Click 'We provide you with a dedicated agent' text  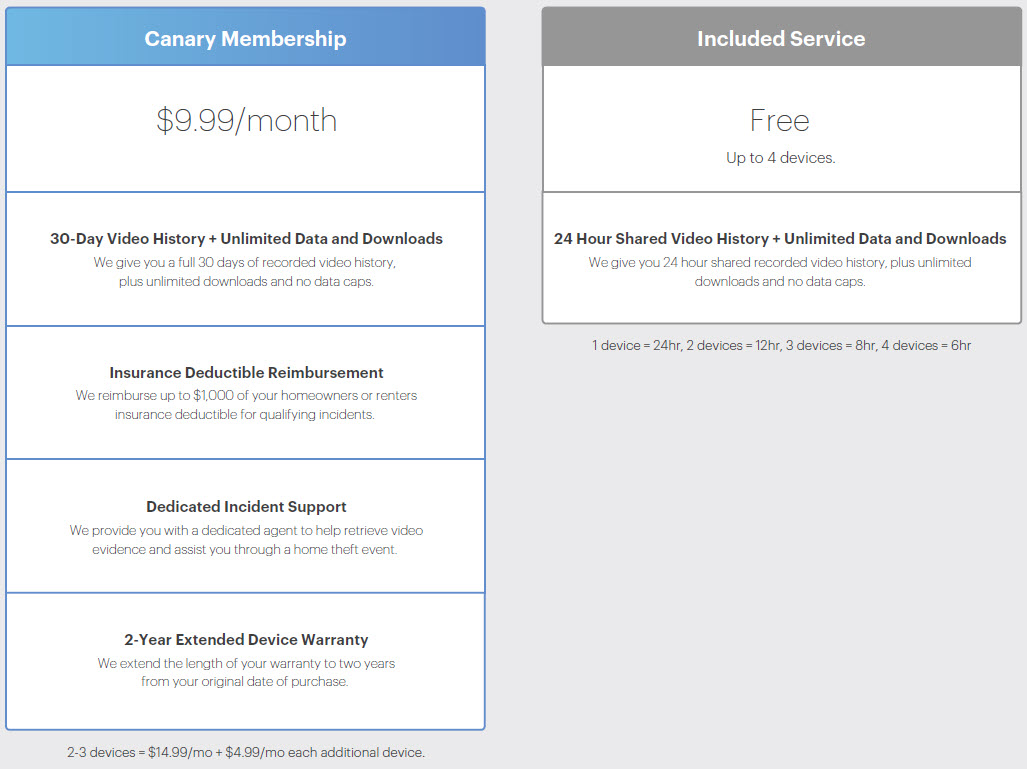click(x=246, y=540)
